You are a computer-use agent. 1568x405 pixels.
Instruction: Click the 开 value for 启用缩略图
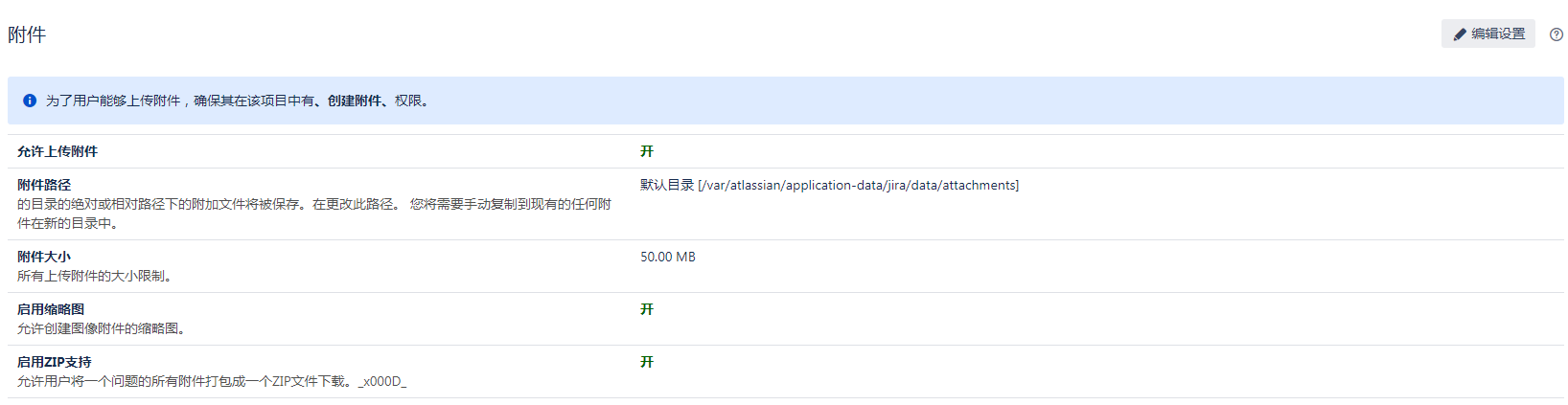tap(647, 309)
